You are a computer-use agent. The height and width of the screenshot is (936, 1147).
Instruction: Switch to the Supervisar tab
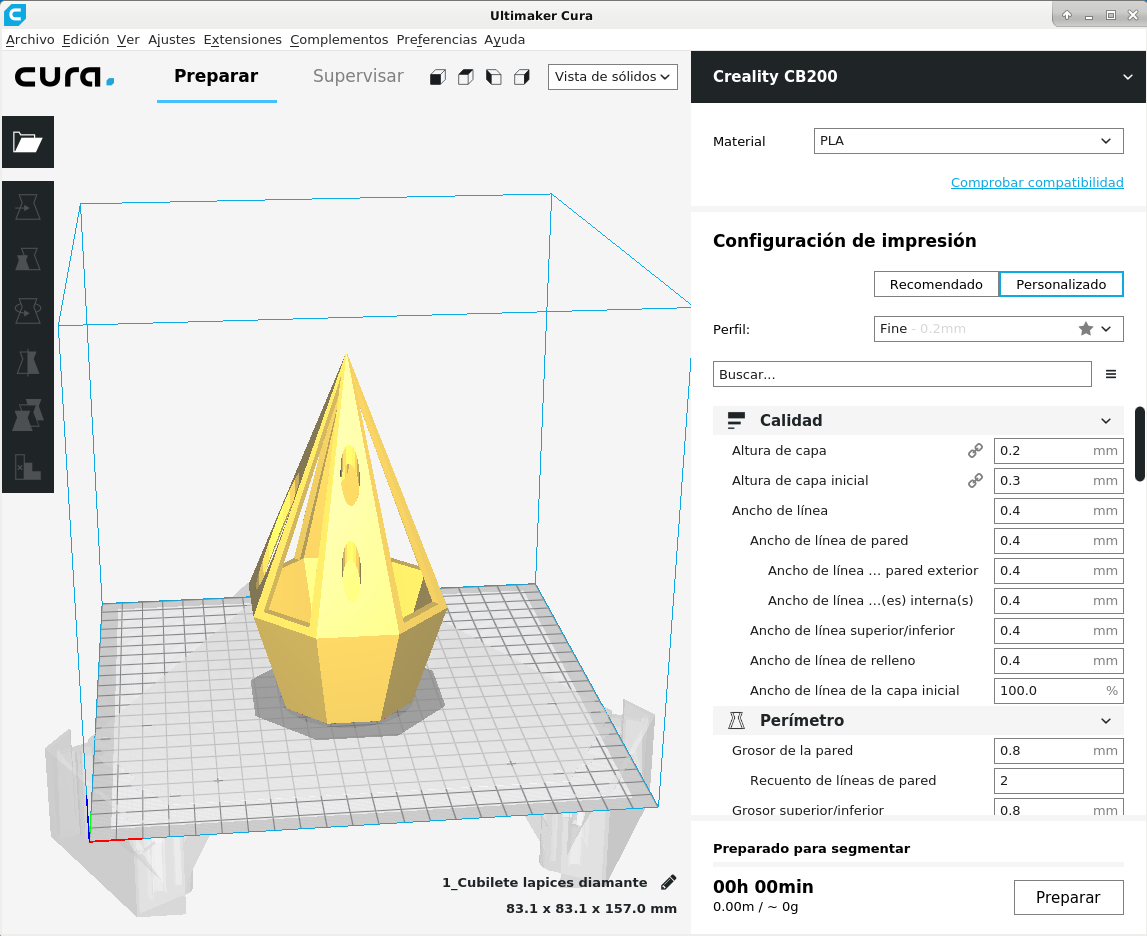click(358, 76)
